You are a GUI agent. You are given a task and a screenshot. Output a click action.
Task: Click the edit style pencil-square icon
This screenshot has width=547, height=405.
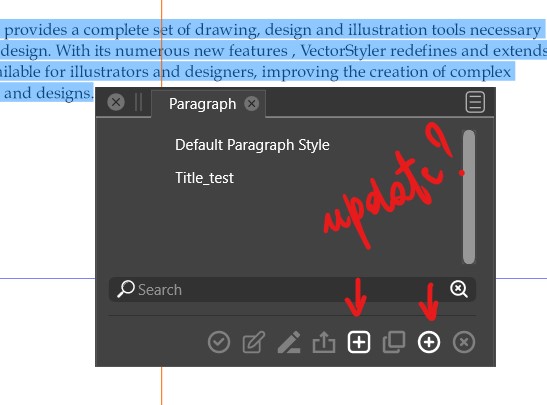(x=254, y=342)
